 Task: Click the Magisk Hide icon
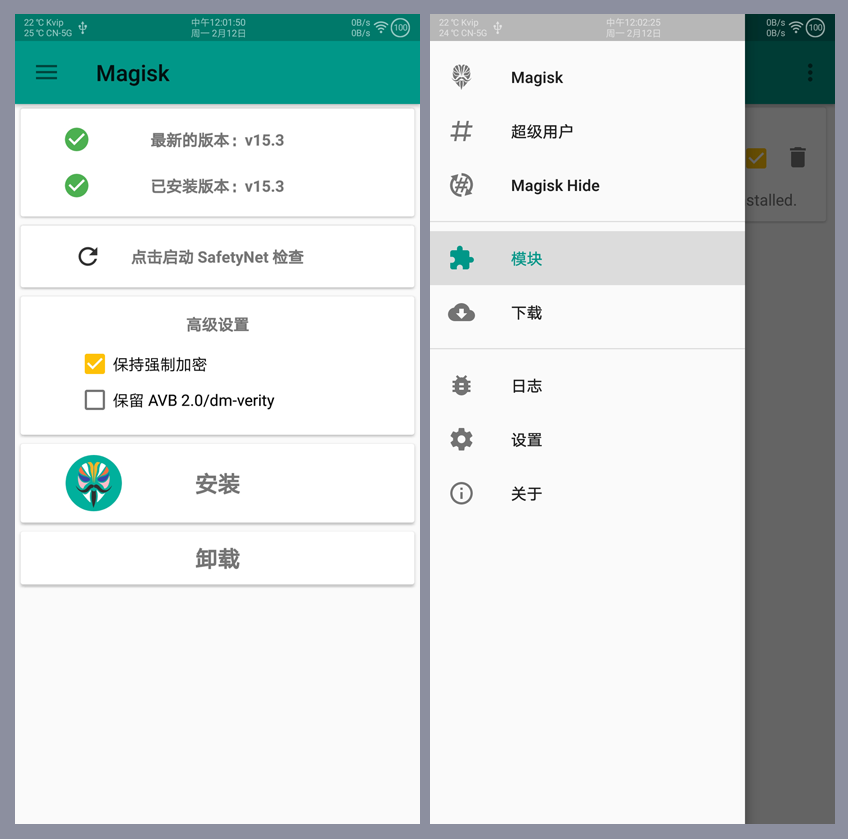(x=461, y=185)
